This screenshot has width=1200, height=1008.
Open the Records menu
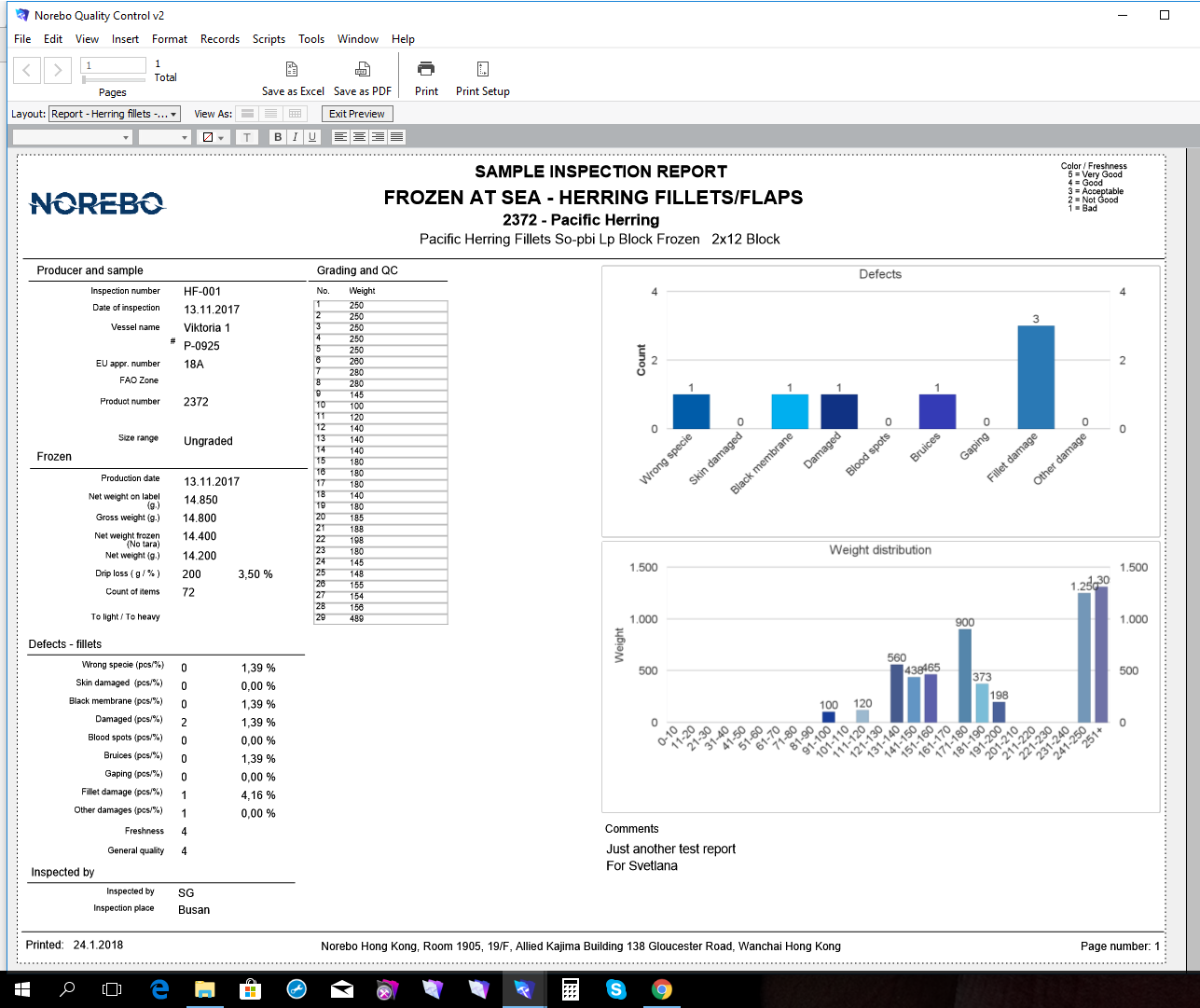pos(220,39)
